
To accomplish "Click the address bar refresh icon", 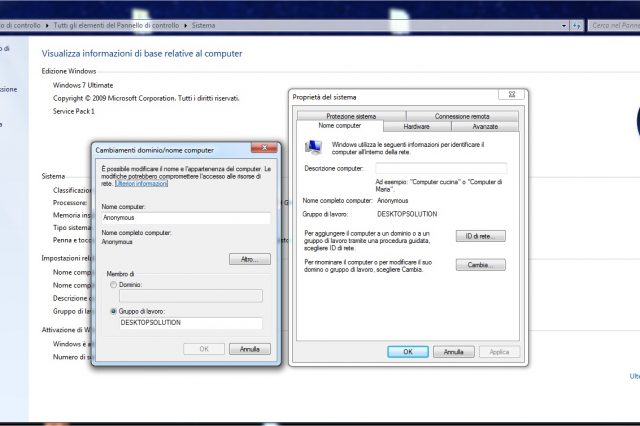I will point(576,25).
